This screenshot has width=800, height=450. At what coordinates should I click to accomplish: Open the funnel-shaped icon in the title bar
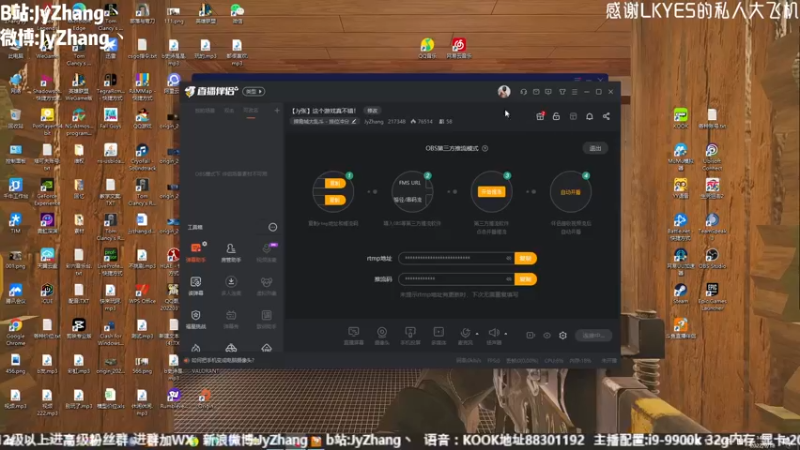tap(562, 92)
